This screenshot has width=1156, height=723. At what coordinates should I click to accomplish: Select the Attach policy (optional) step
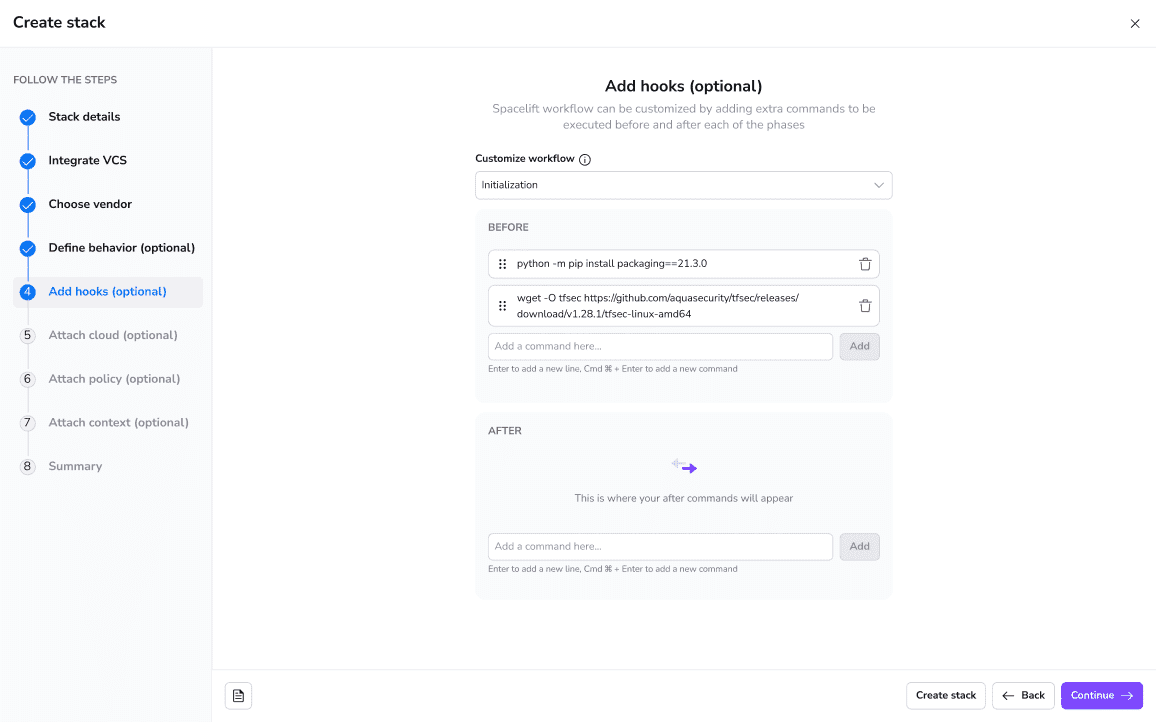pos(112,379)
